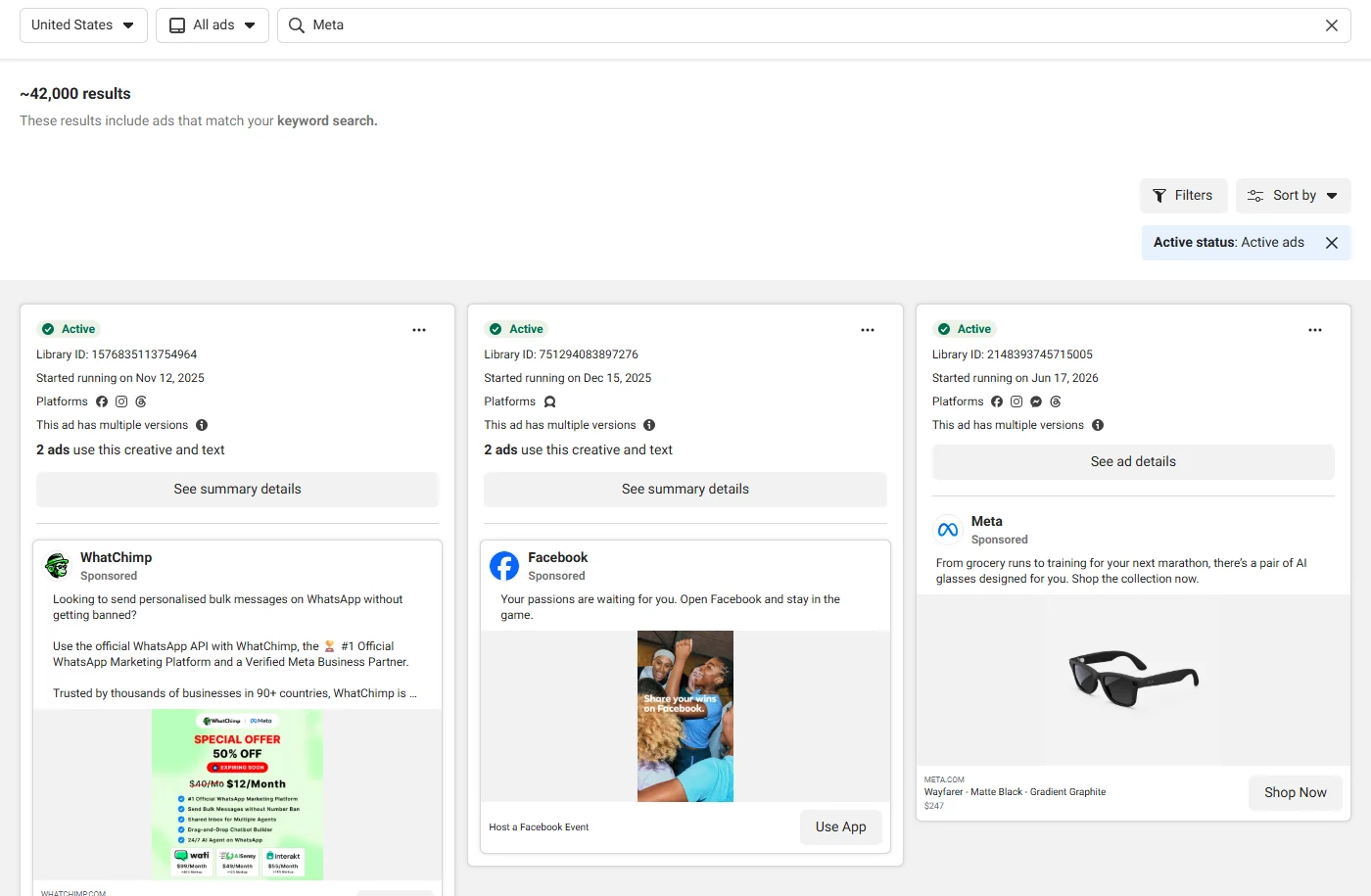Click Host a Facebook Event text
1371x896 pixels.
[539, 827]
